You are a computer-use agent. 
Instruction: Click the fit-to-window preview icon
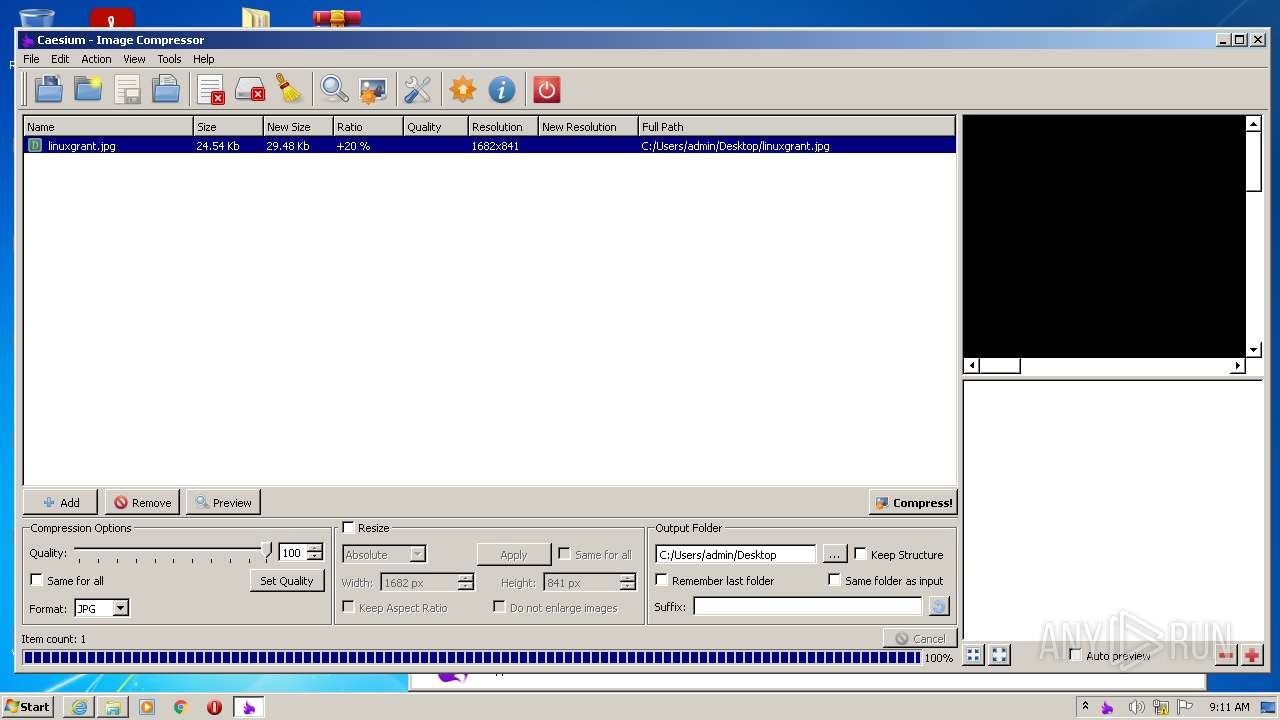pos(973,655)
